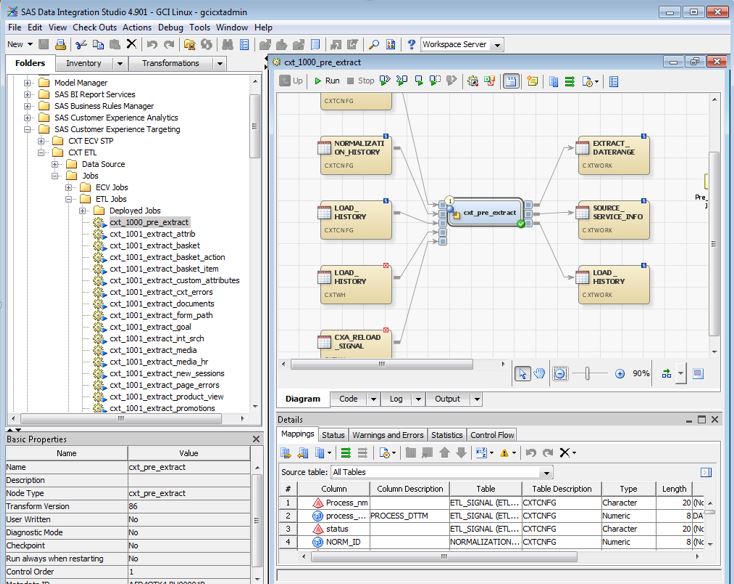
Task: Click the Paste clipboard icon
Action: click(115, 44)
